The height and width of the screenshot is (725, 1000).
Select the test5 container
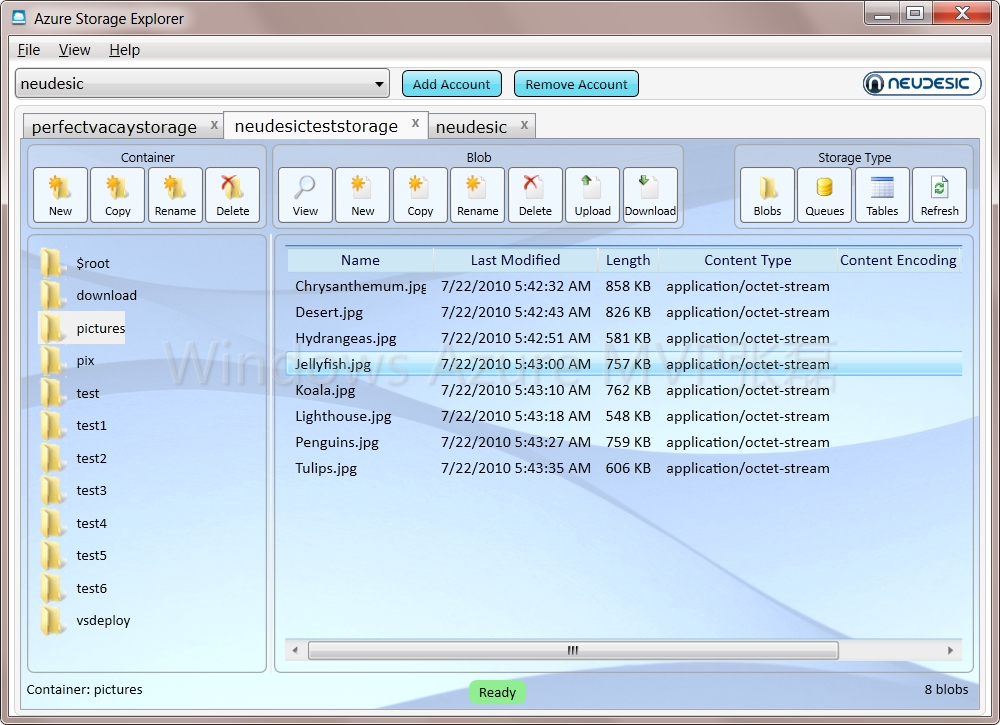click(73, 555)
